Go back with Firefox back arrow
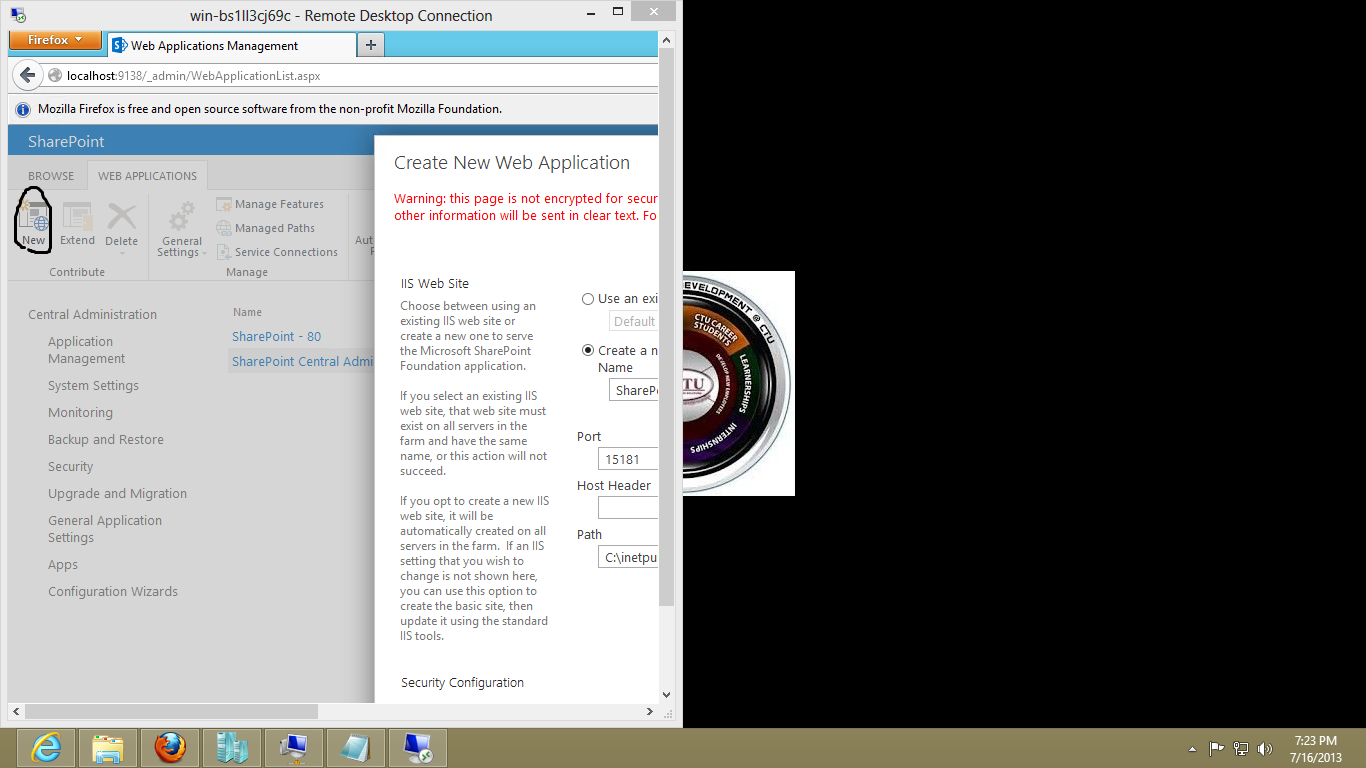 click(x=27, y=75)
